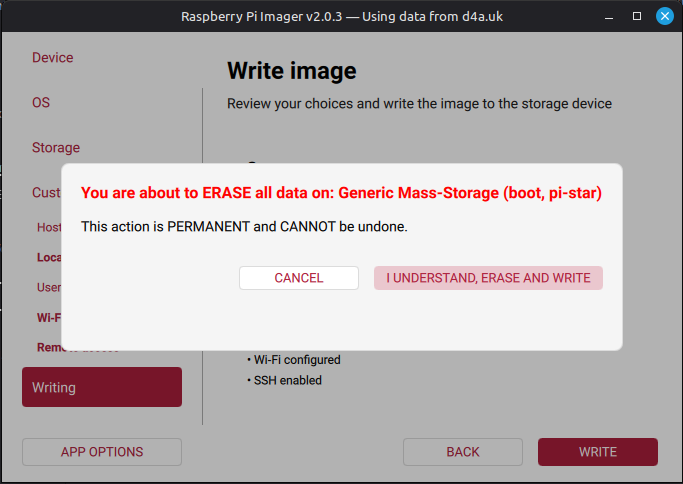The image size is (683, 484).
Task: Confirm with I UNDERSTAND, ERASE AND WRITE
Action: (488, 278)
